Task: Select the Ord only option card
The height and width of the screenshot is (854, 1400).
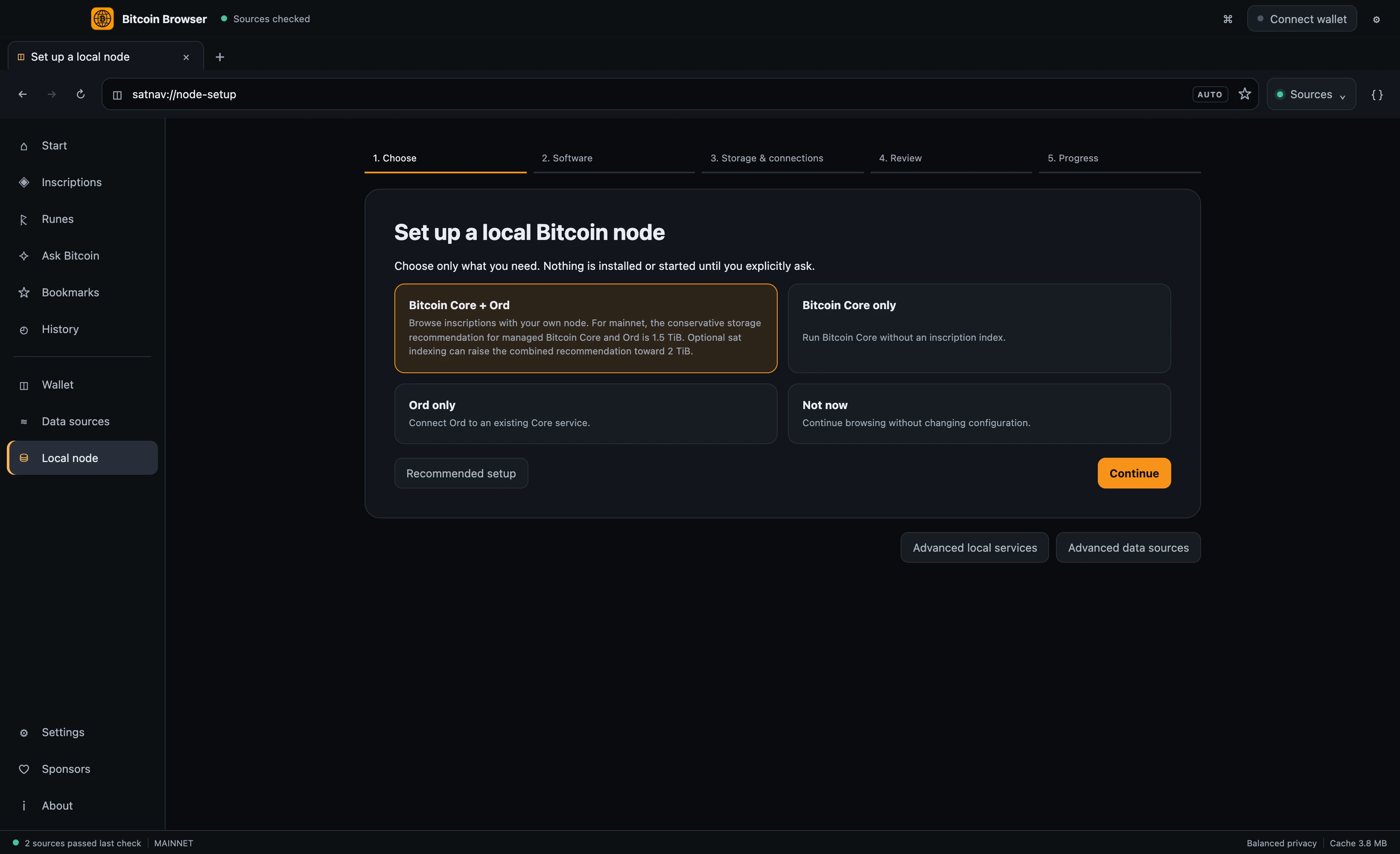Action: (x=586, y=413)
